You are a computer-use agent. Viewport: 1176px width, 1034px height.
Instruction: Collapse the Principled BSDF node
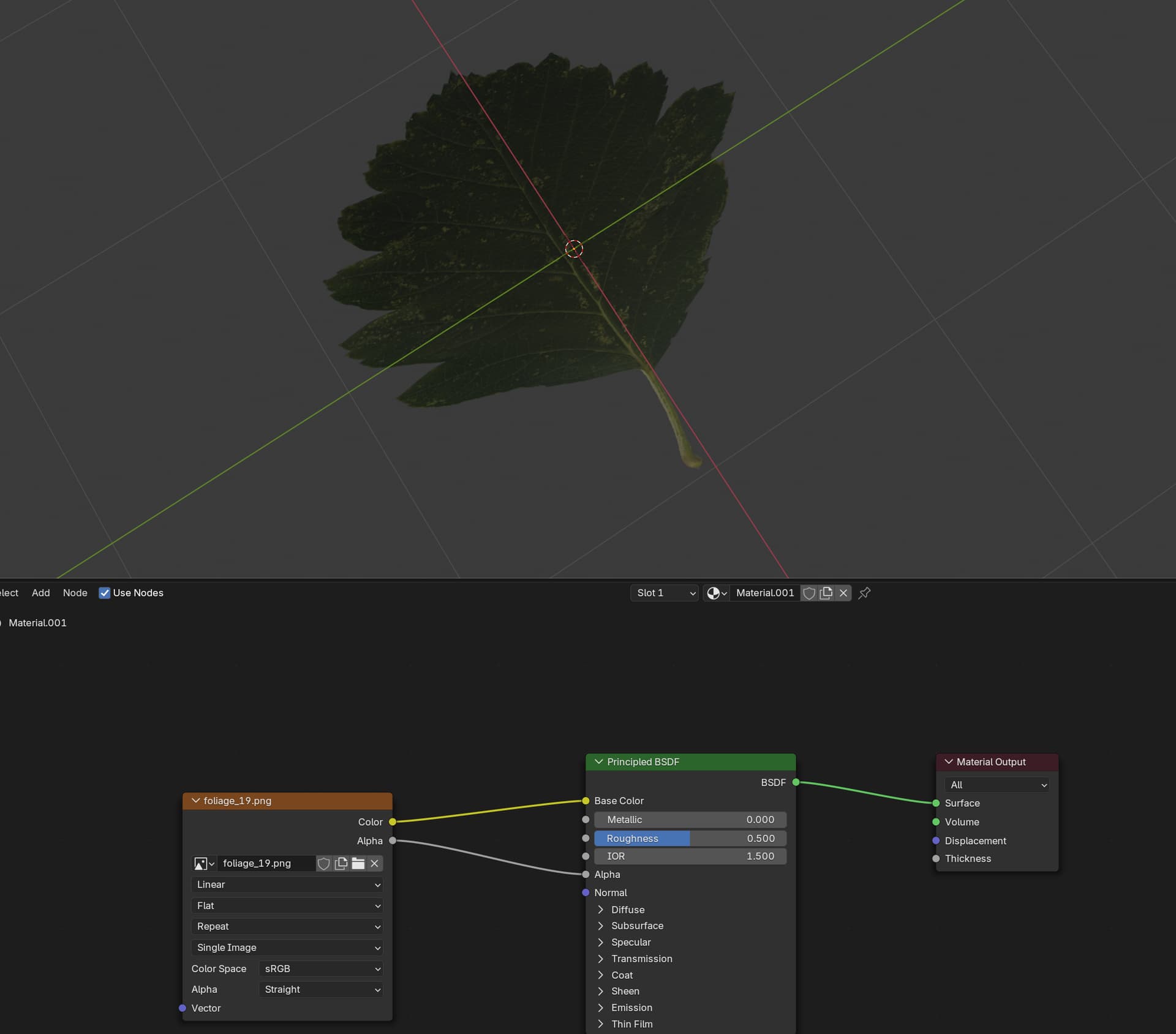[598, 761]
